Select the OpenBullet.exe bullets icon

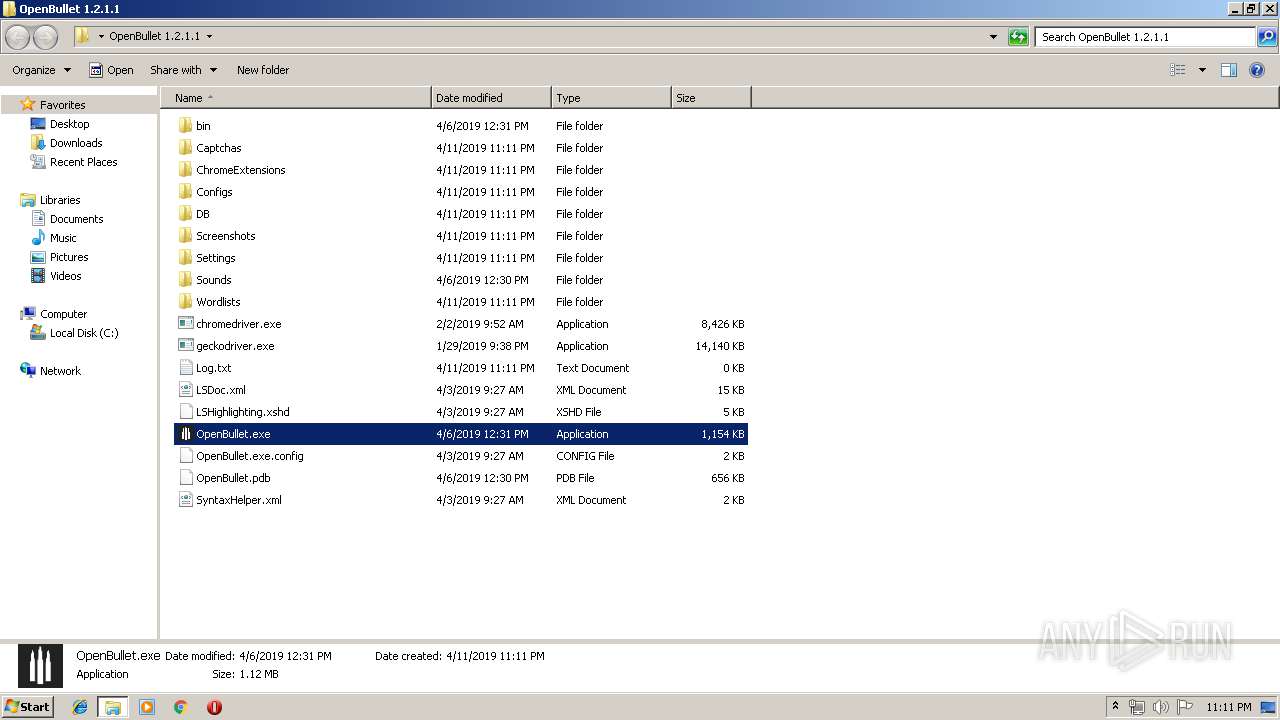click(x=185, y=434)
